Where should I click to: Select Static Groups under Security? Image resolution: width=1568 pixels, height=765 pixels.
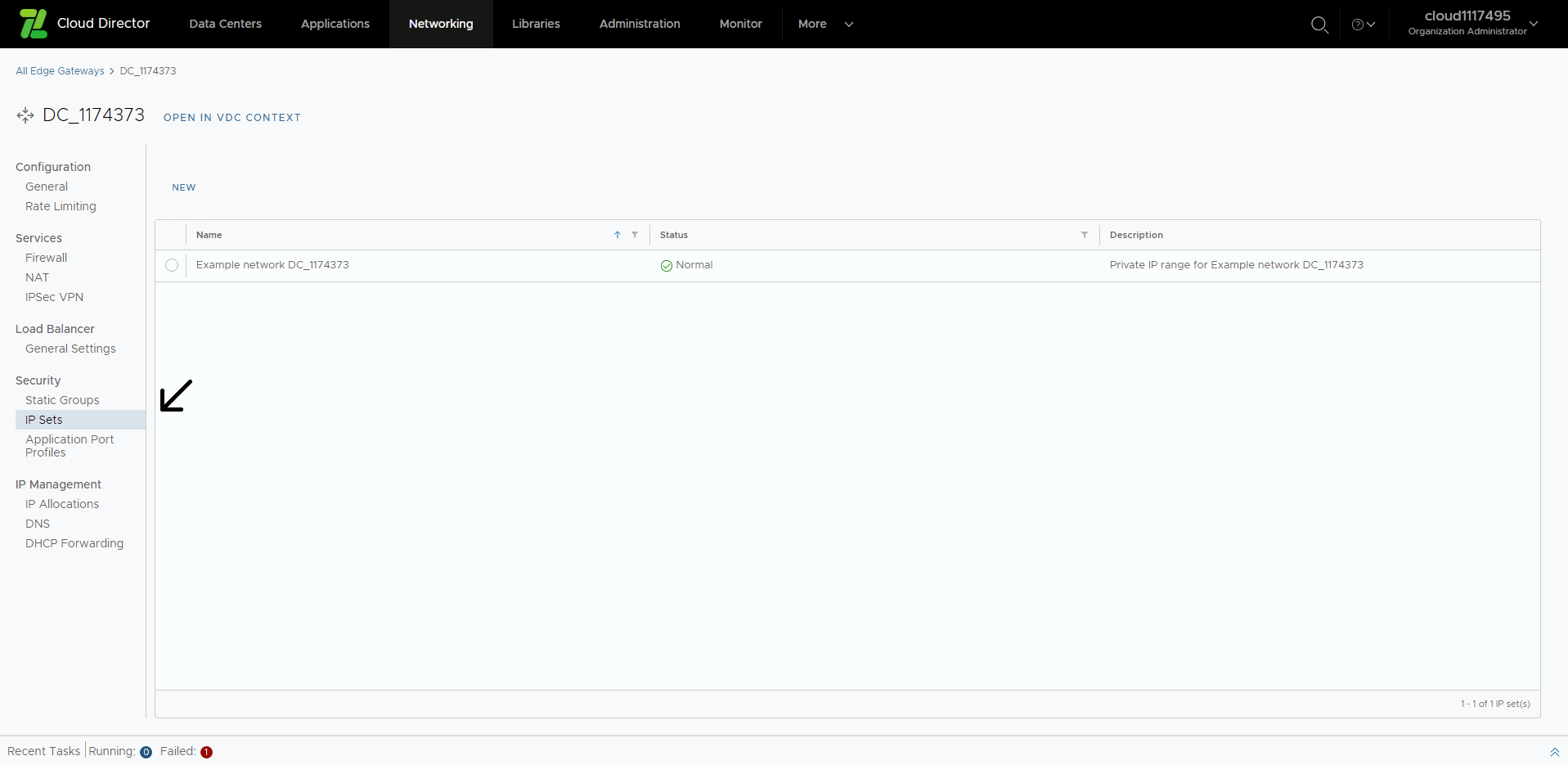click(62, 400)
